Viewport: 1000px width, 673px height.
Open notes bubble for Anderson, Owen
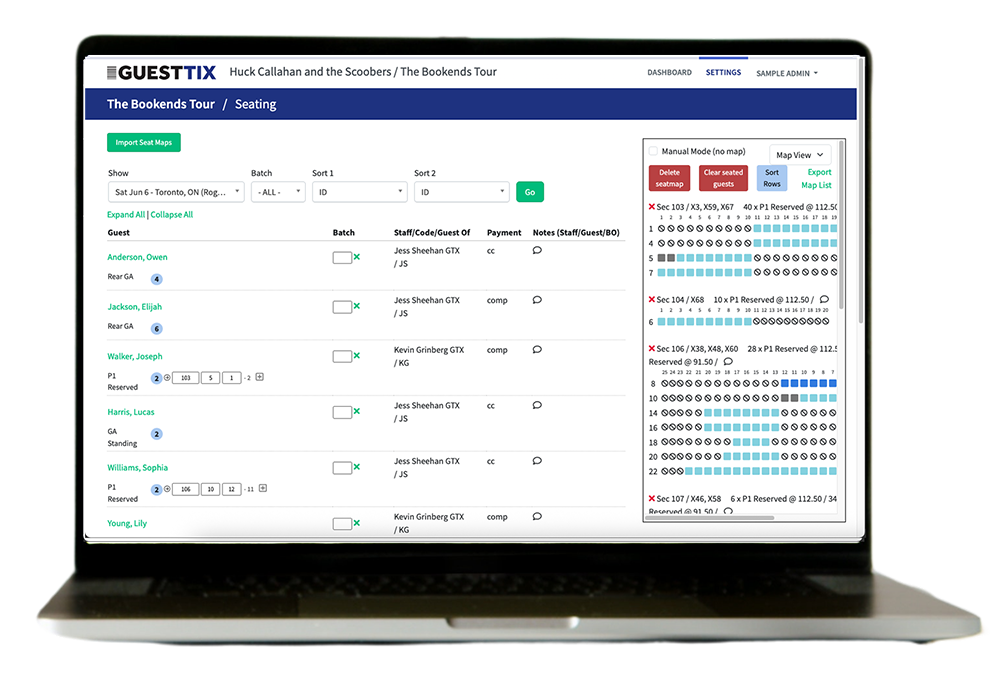pyautogui.click(x=537, y=251)
